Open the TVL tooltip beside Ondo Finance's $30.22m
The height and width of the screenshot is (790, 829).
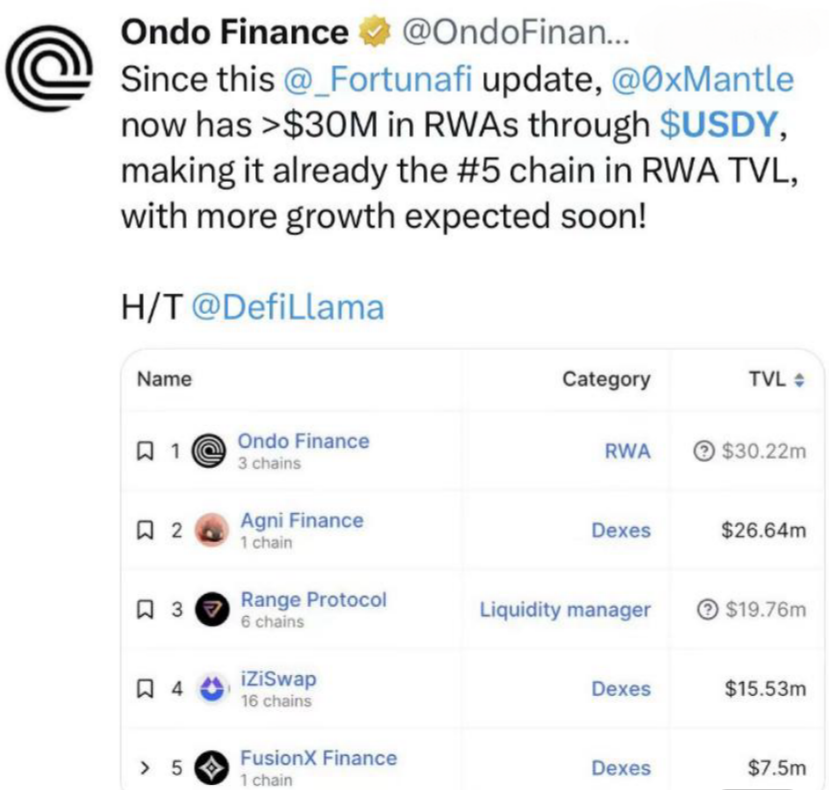click(702, 449)
